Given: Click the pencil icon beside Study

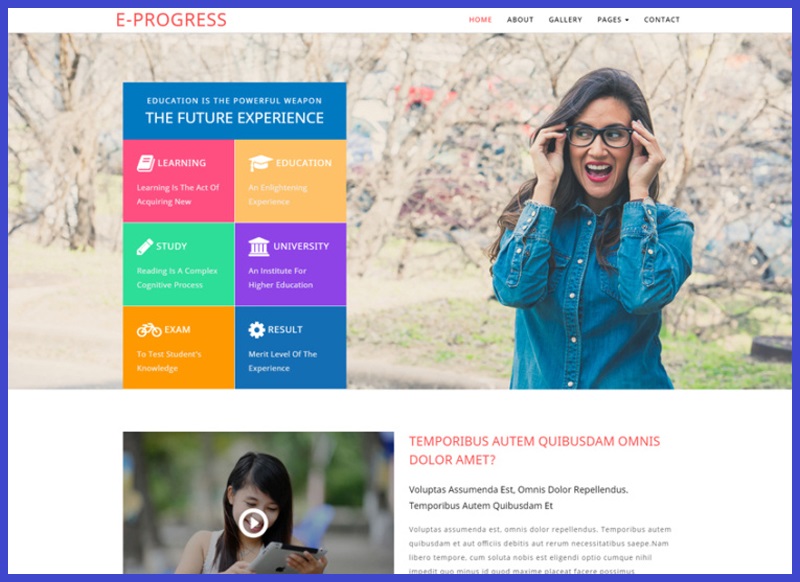Looking at the screenshot, I should 145,246.
